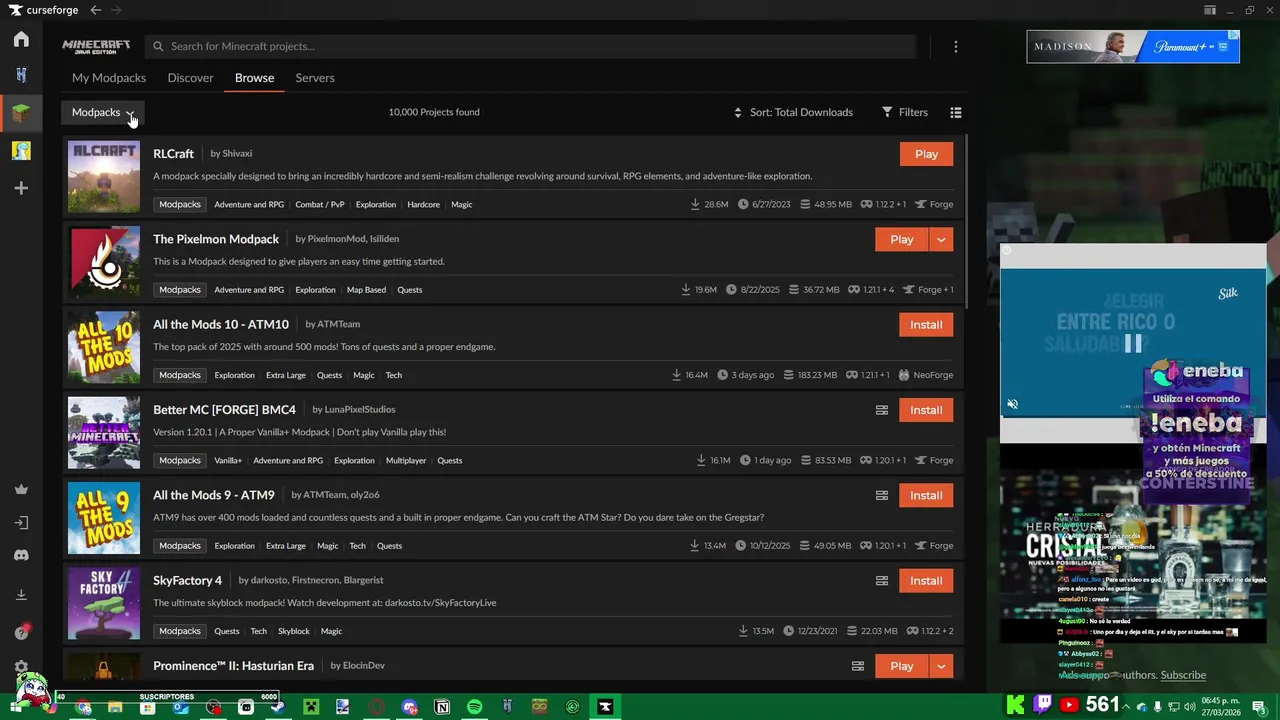Image resolution: width=1280 pixels, height=720 pixels.
Task: Click the Subscribe link under the ad
Action: click(x=1183, y=675)
